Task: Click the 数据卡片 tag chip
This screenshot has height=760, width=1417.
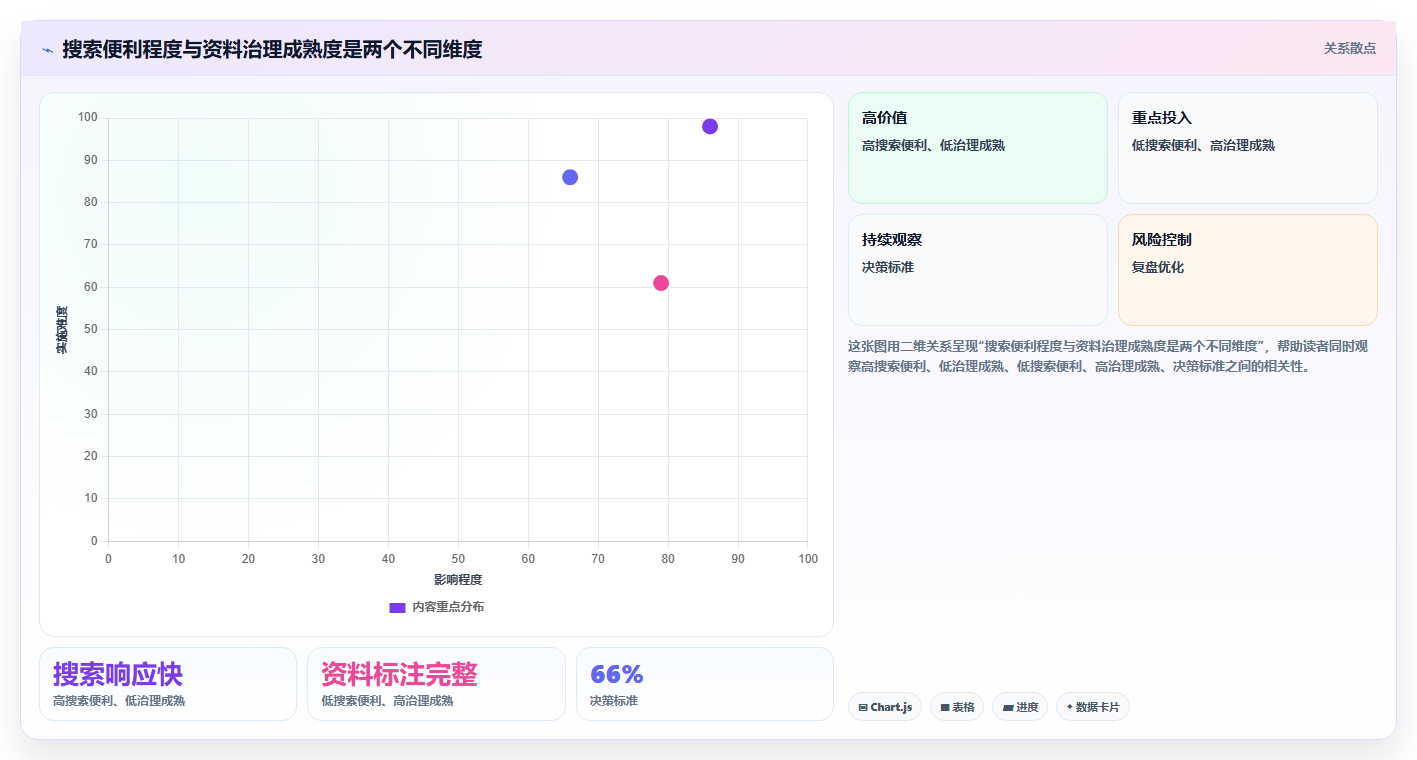Action: [1093, 707]
